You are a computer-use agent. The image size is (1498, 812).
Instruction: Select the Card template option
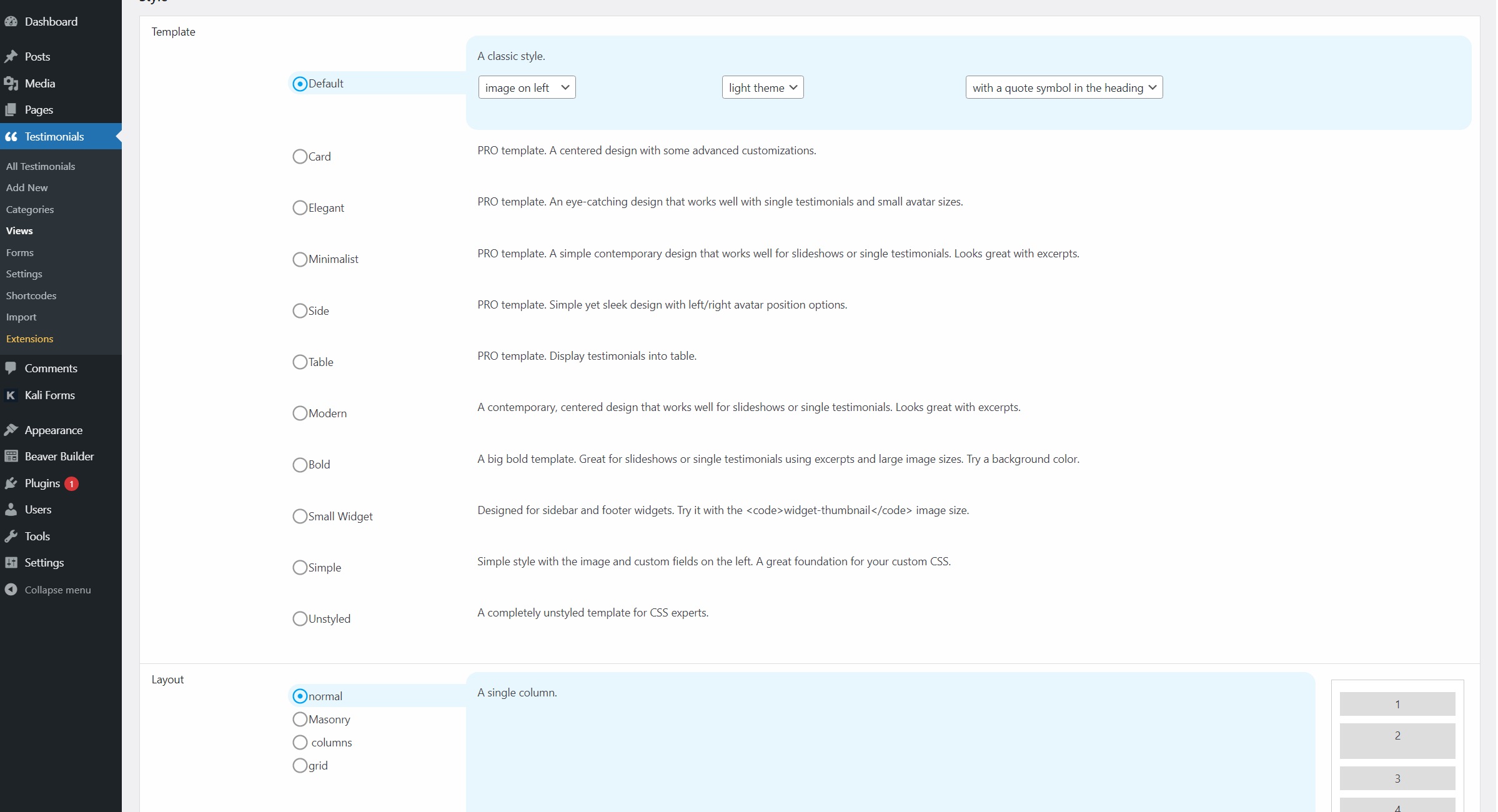click(300, 157)
